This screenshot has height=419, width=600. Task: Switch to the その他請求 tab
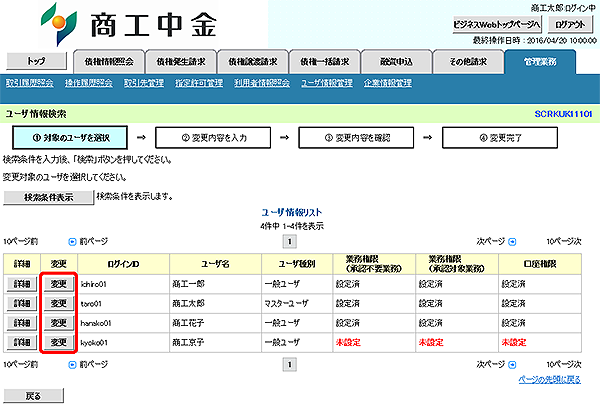pos(468,62)
